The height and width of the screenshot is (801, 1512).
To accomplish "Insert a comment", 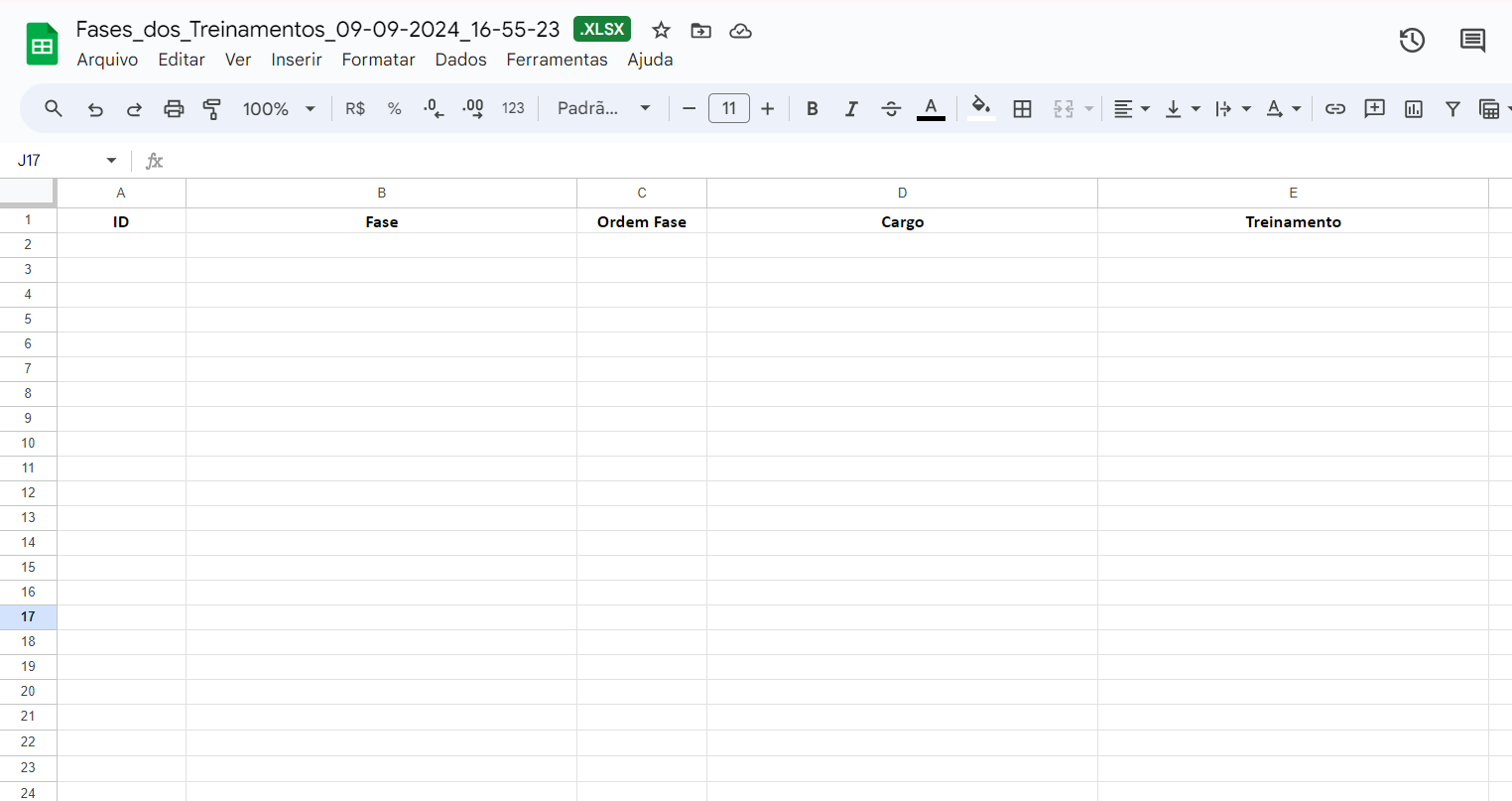I will coord(1374,108).
